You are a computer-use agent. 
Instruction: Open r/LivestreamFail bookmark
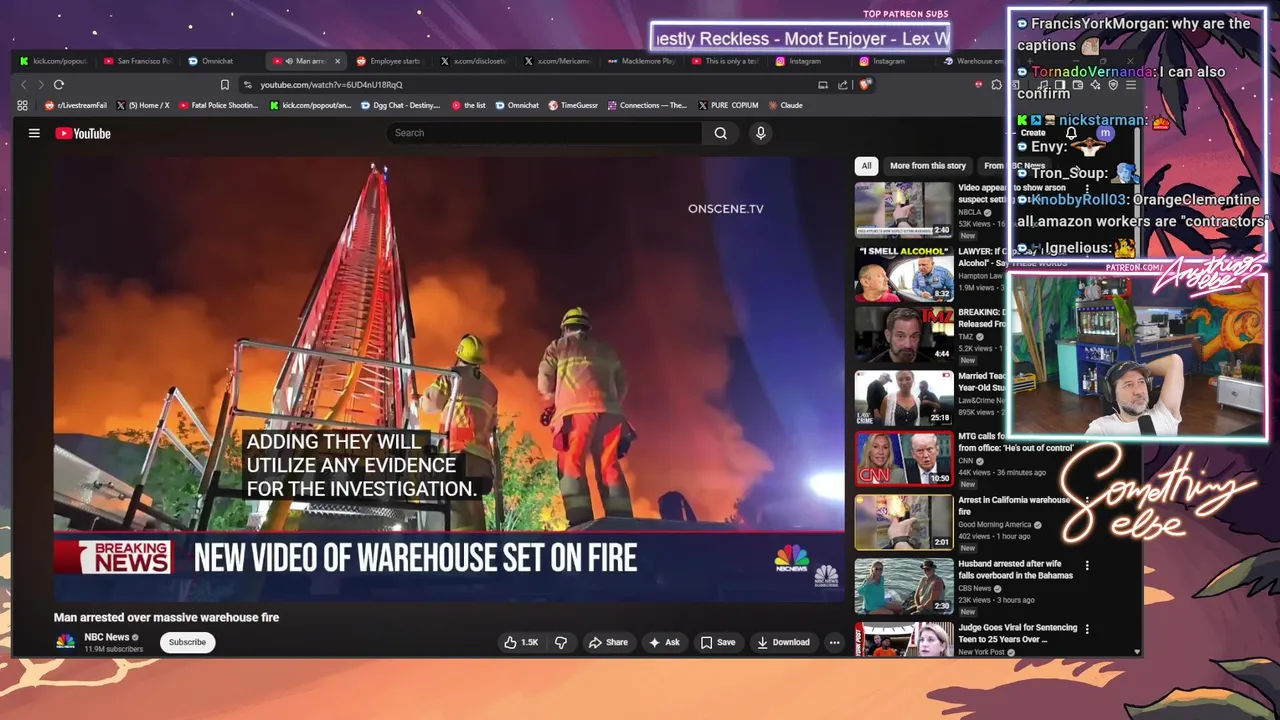pos(76,105)
